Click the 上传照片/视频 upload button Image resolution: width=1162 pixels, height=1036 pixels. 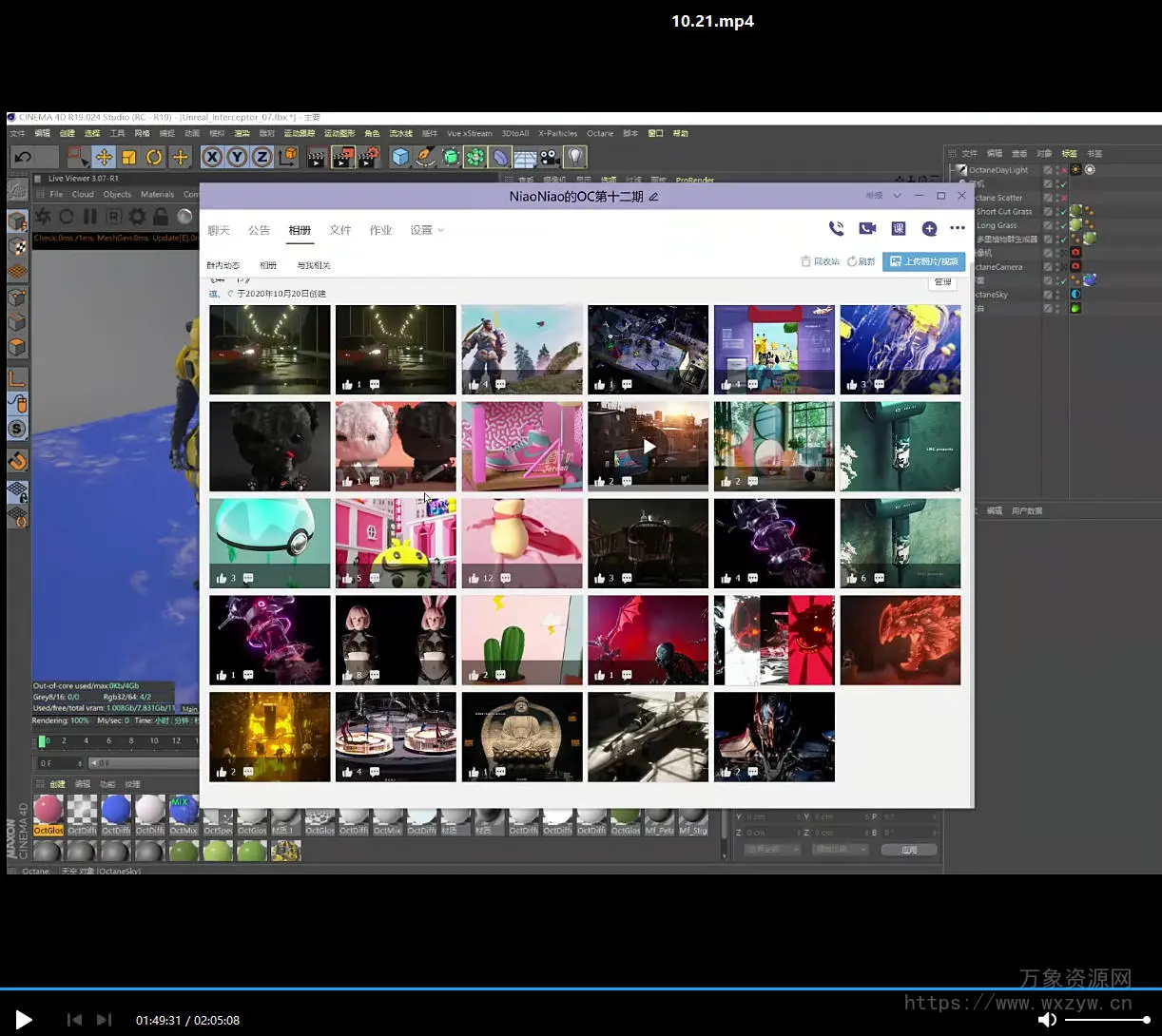click(x=923, y=261)
